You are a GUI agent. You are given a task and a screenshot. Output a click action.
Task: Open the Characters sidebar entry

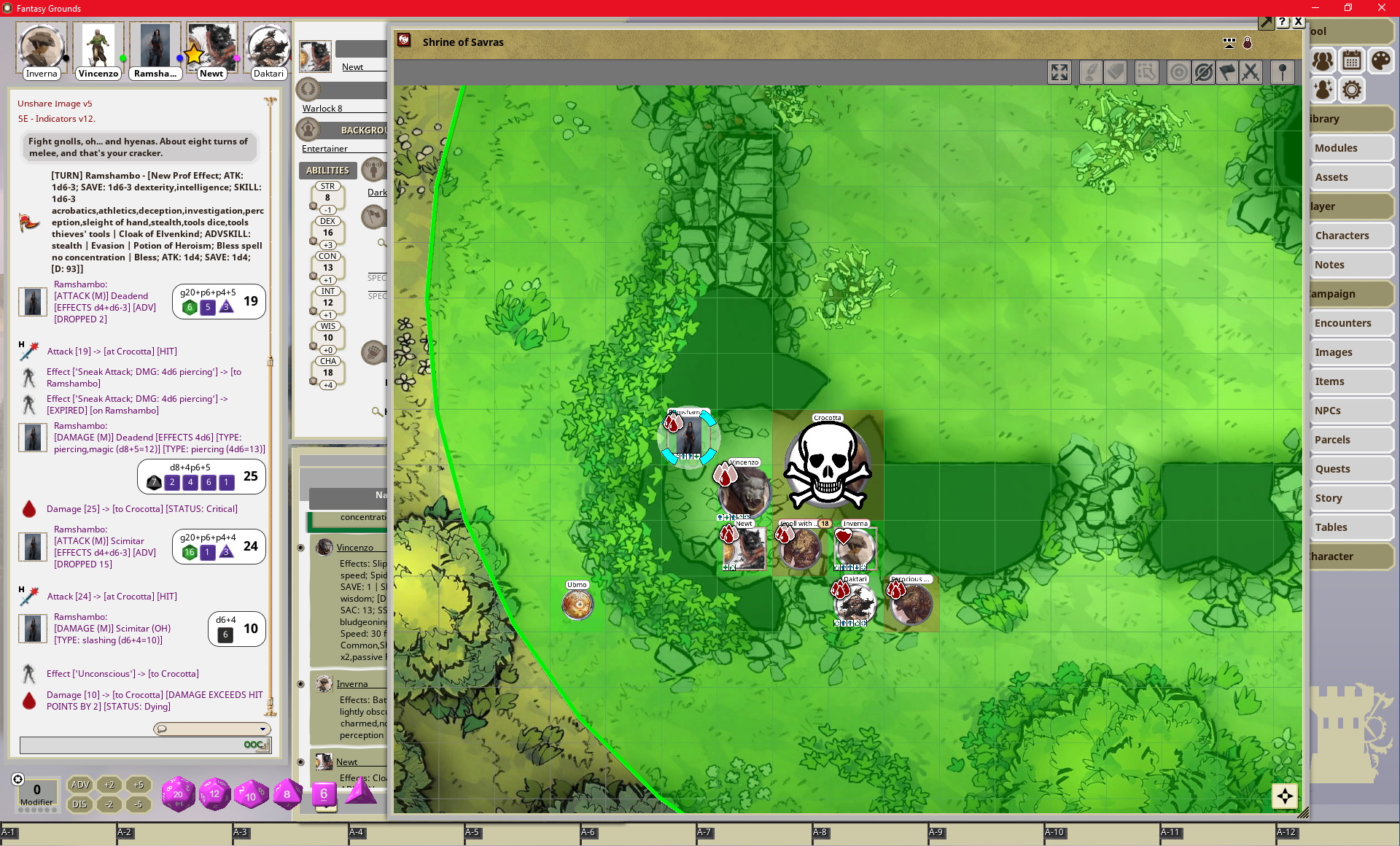[1351, 236]
